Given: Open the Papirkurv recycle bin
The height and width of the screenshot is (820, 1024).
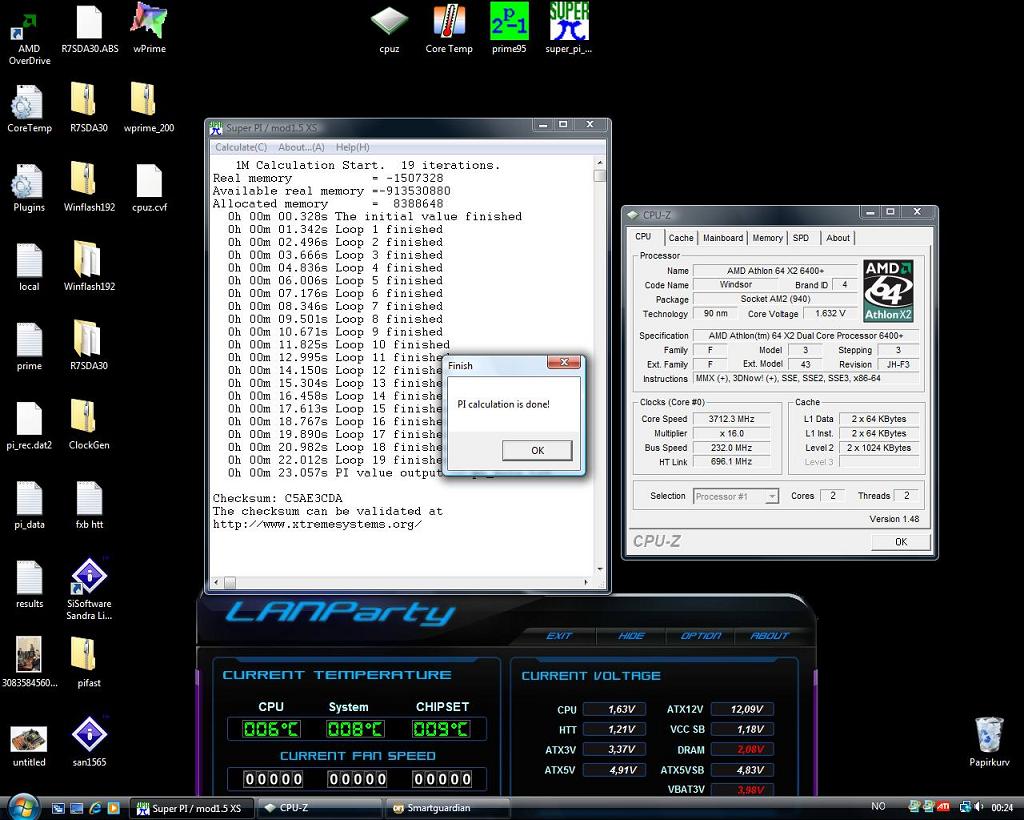Looking at the screenshot, I should (x=989, y=742).
